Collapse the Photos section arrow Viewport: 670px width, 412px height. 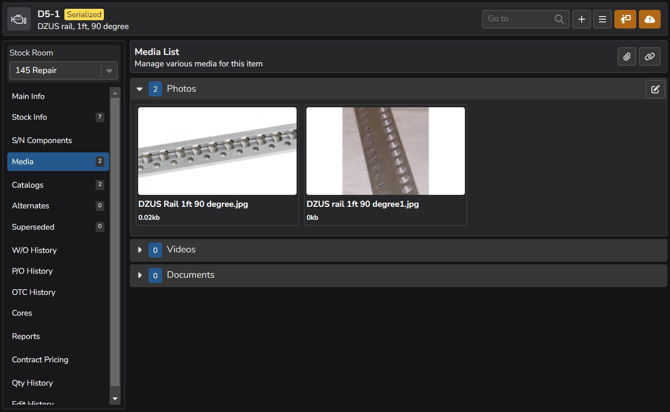[139, 89]
